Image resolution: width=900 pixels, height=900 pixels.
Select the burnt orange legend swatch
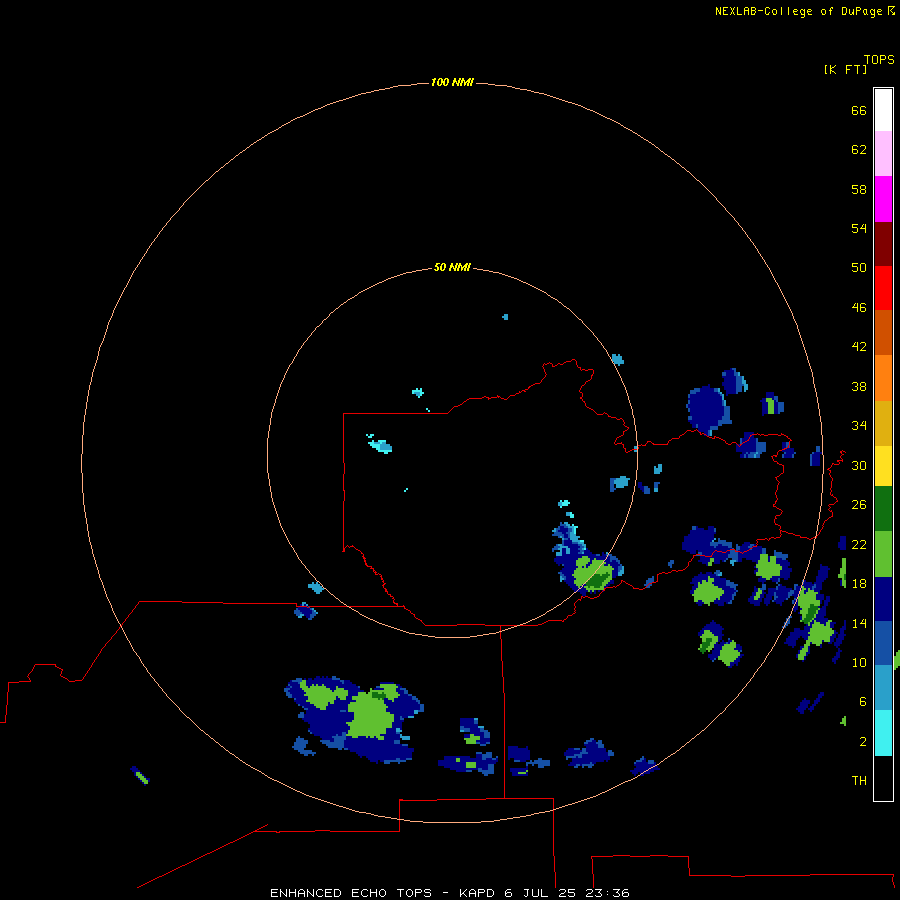point(883,332)
